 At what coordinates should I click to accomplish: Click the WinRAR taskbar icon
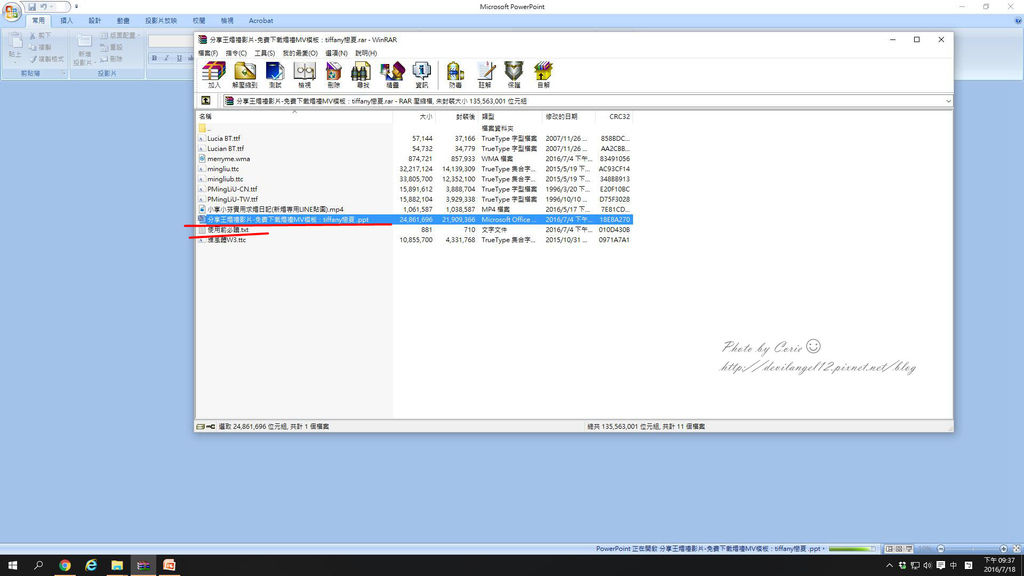[143, 566]
